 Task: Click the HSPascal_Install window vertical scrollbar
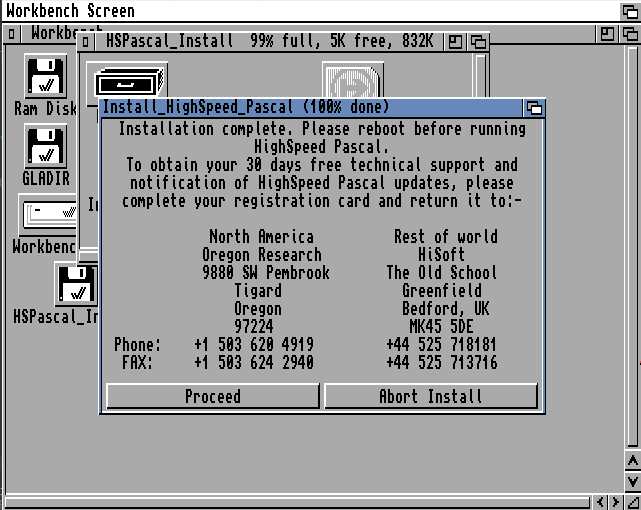point(481,76)
